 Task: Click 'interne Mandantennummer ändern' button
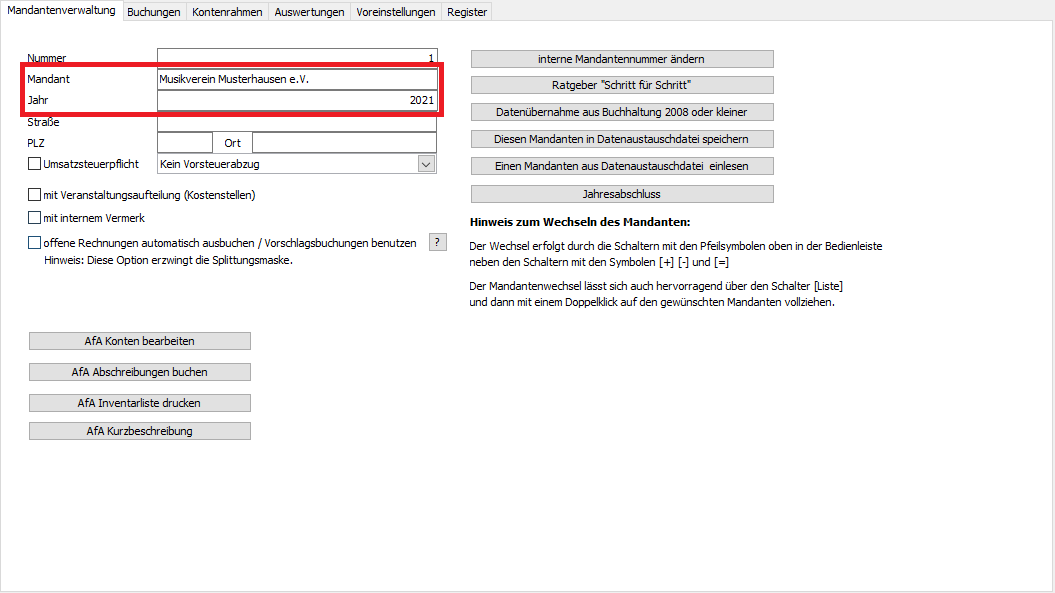click(x=621, y=59)
